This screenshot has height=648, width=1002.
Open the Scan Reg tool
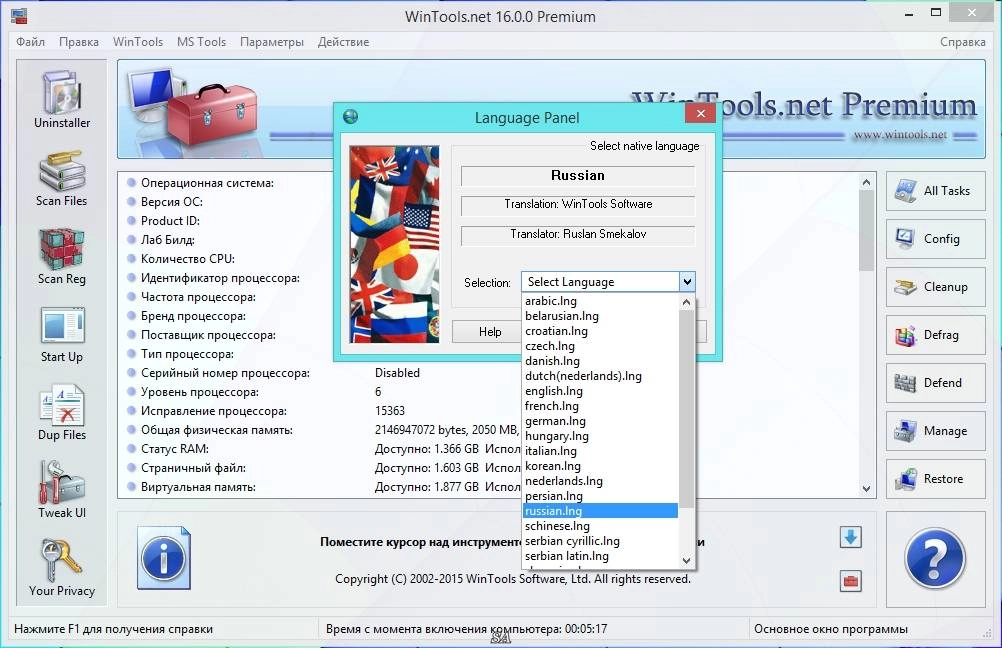coord(62,257)
